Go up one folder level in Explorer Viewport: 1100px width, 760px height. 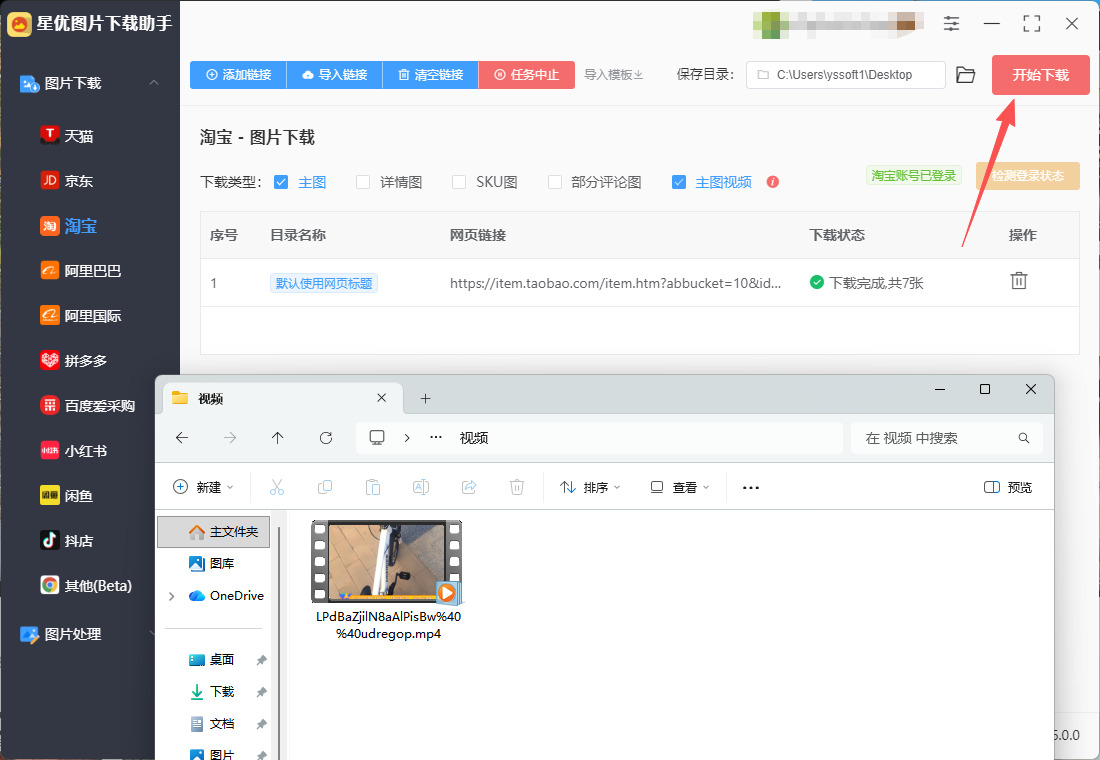coord(278,438)
